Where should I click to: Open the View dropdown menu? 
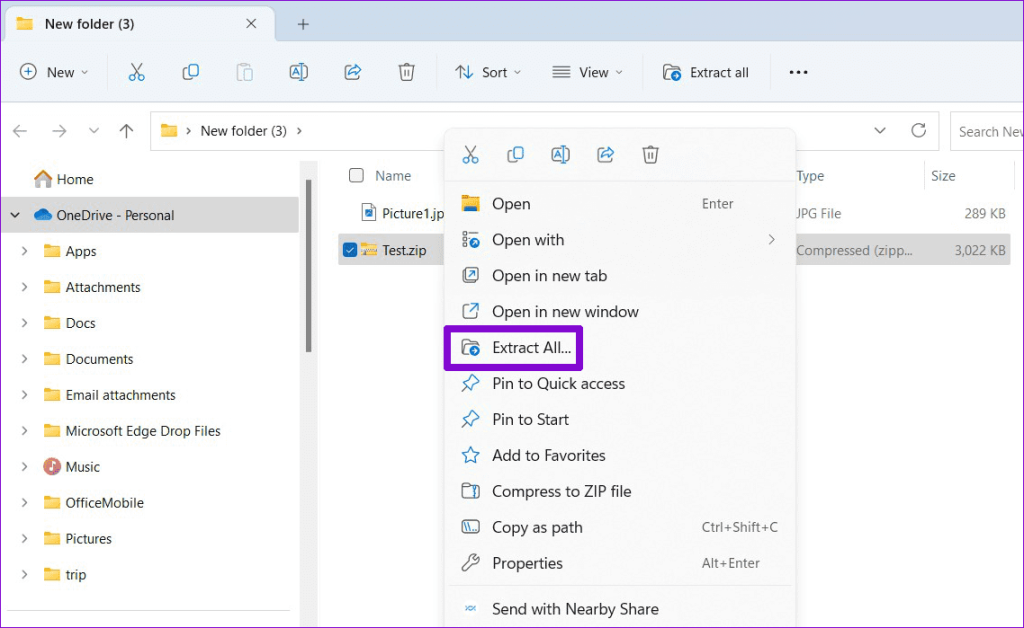587,72
